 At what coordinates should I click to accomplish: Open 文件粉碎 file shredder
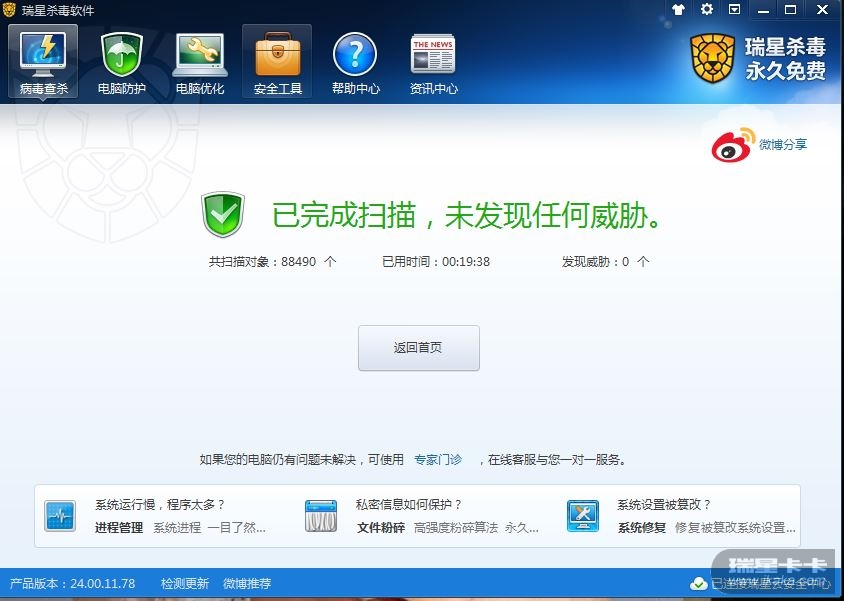pyautogui.click(x=381, y=528)
